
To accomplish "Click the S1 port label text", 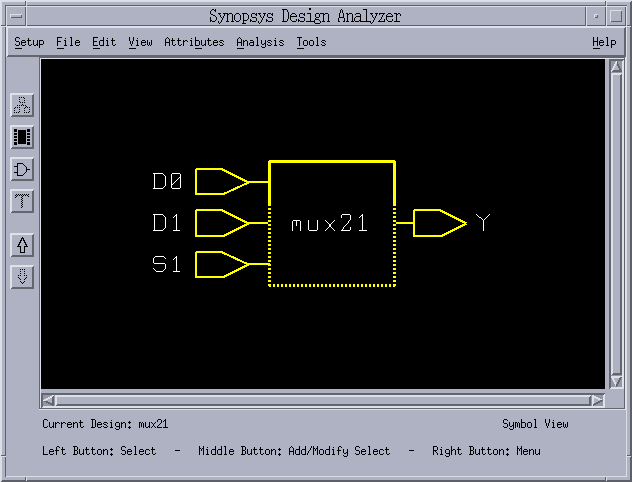I will point(166,264).
